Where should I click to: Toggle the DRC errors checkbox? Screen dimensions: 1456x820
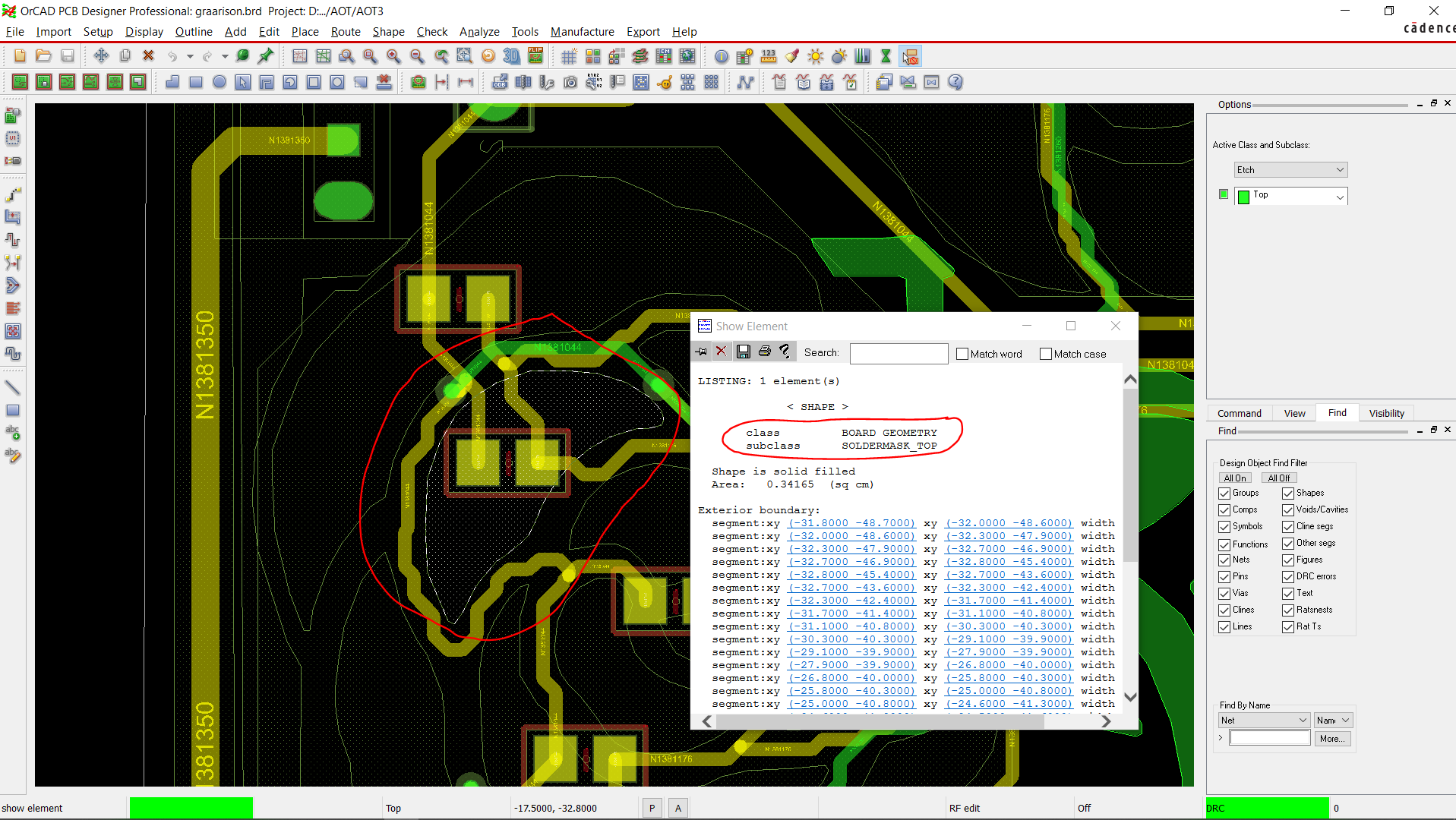(1288, 577)
